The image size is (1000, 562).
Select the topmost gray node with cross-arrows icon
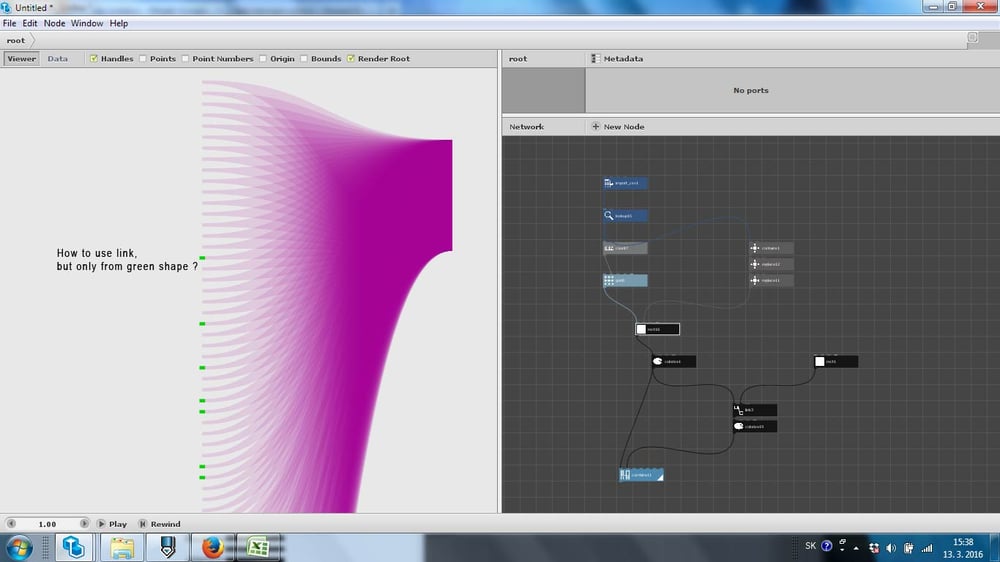click(771, 248)
